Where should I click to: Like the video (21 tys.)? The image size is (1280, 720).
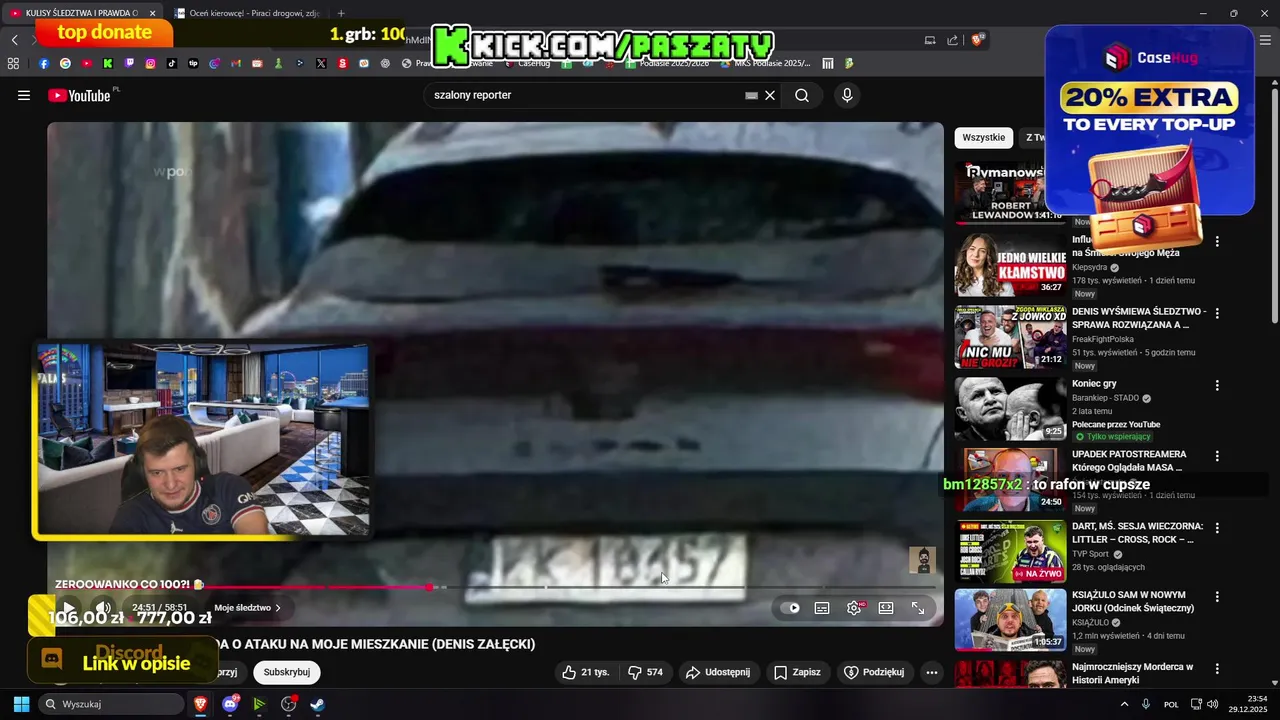(x=585, y=672)
